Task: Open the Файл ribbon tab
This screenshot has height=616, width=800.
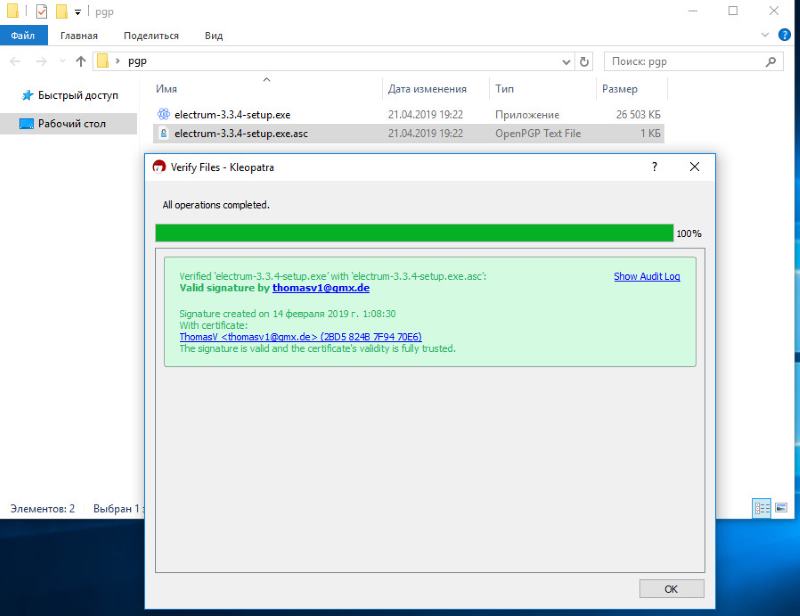Action: tap(23, 35)
